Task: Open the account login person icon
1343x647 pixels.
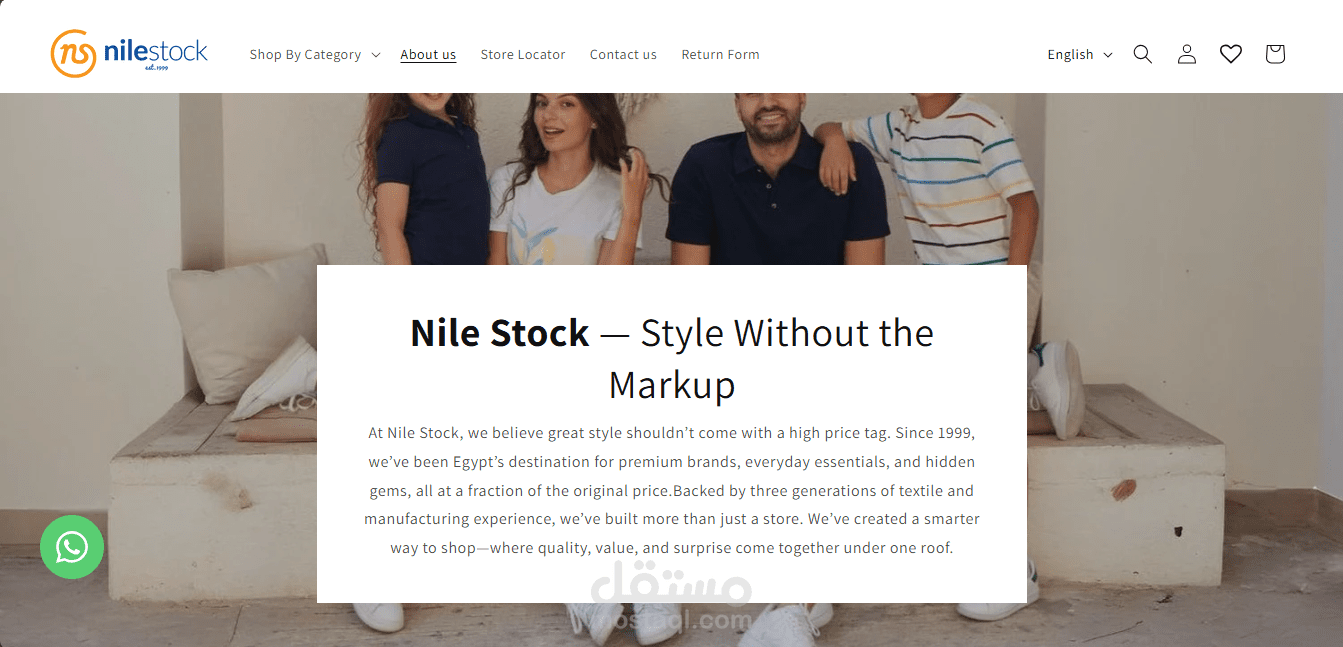Action: click(x=1186, y=54)
